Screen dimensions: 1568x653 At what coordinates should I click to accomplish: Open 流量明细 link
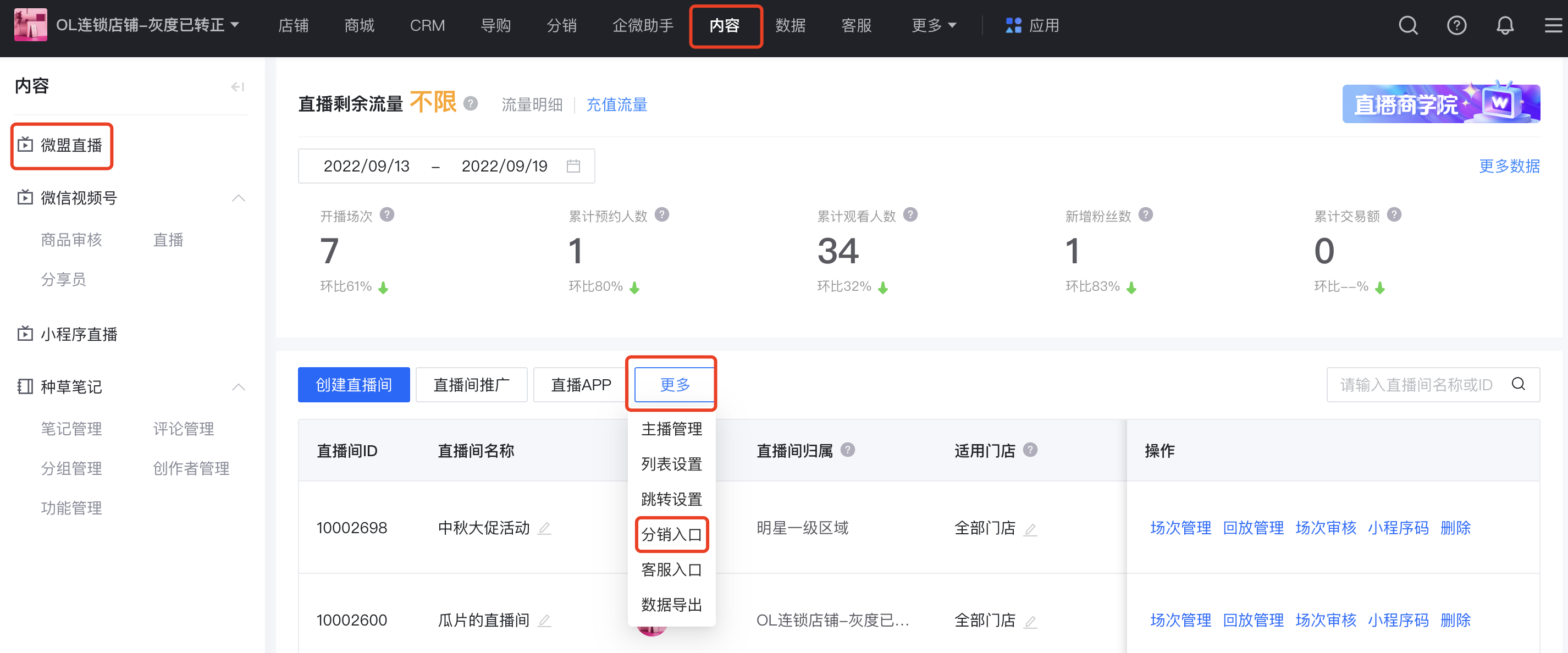pos(532,104)
